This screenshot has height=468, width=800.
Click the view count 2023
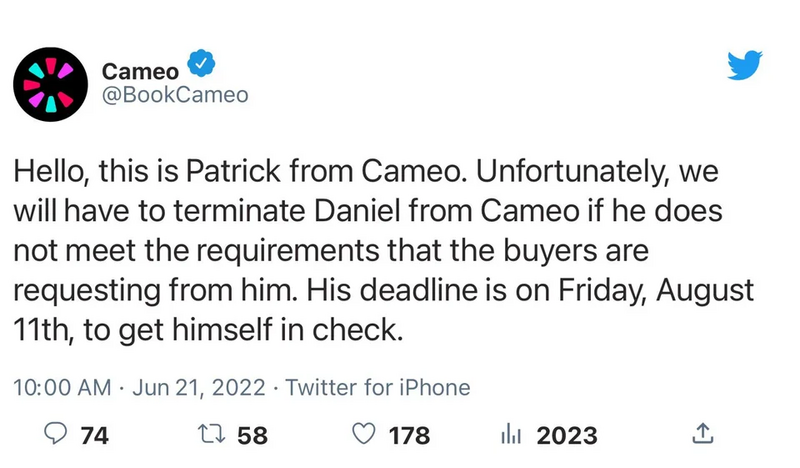567,435
